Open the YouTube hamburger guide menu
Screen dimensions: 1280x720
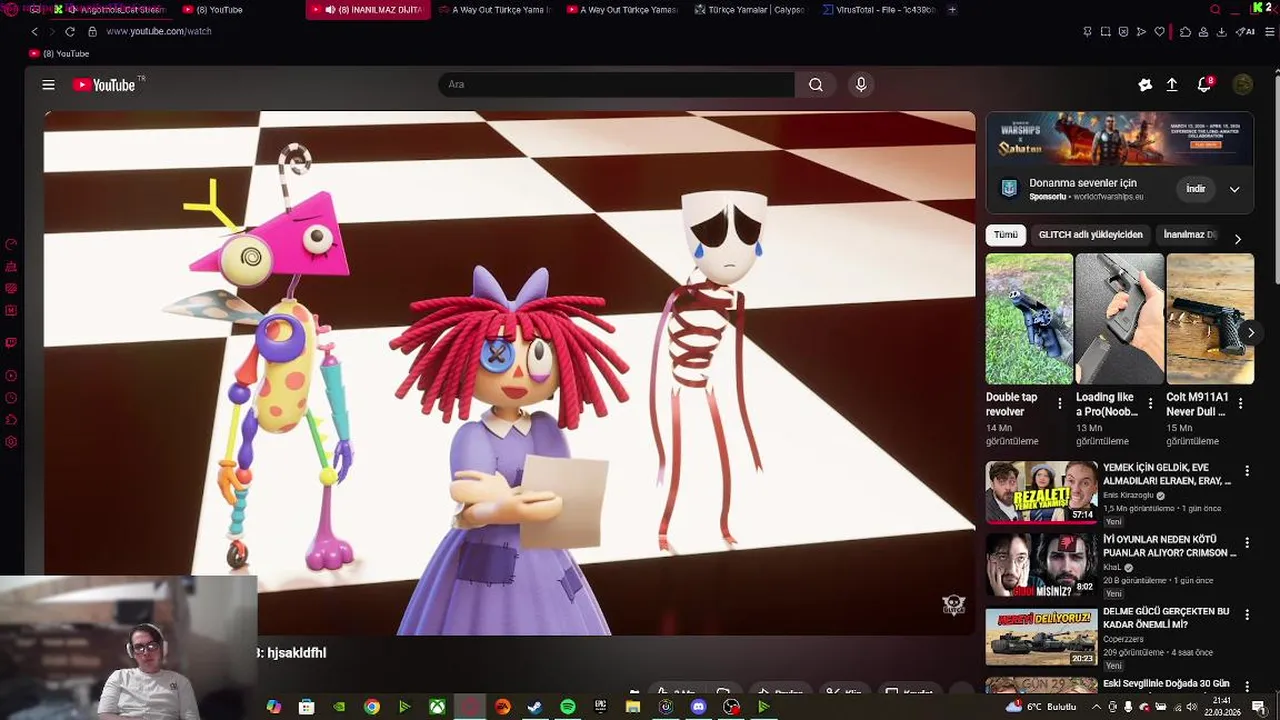[x=48, y=85]
